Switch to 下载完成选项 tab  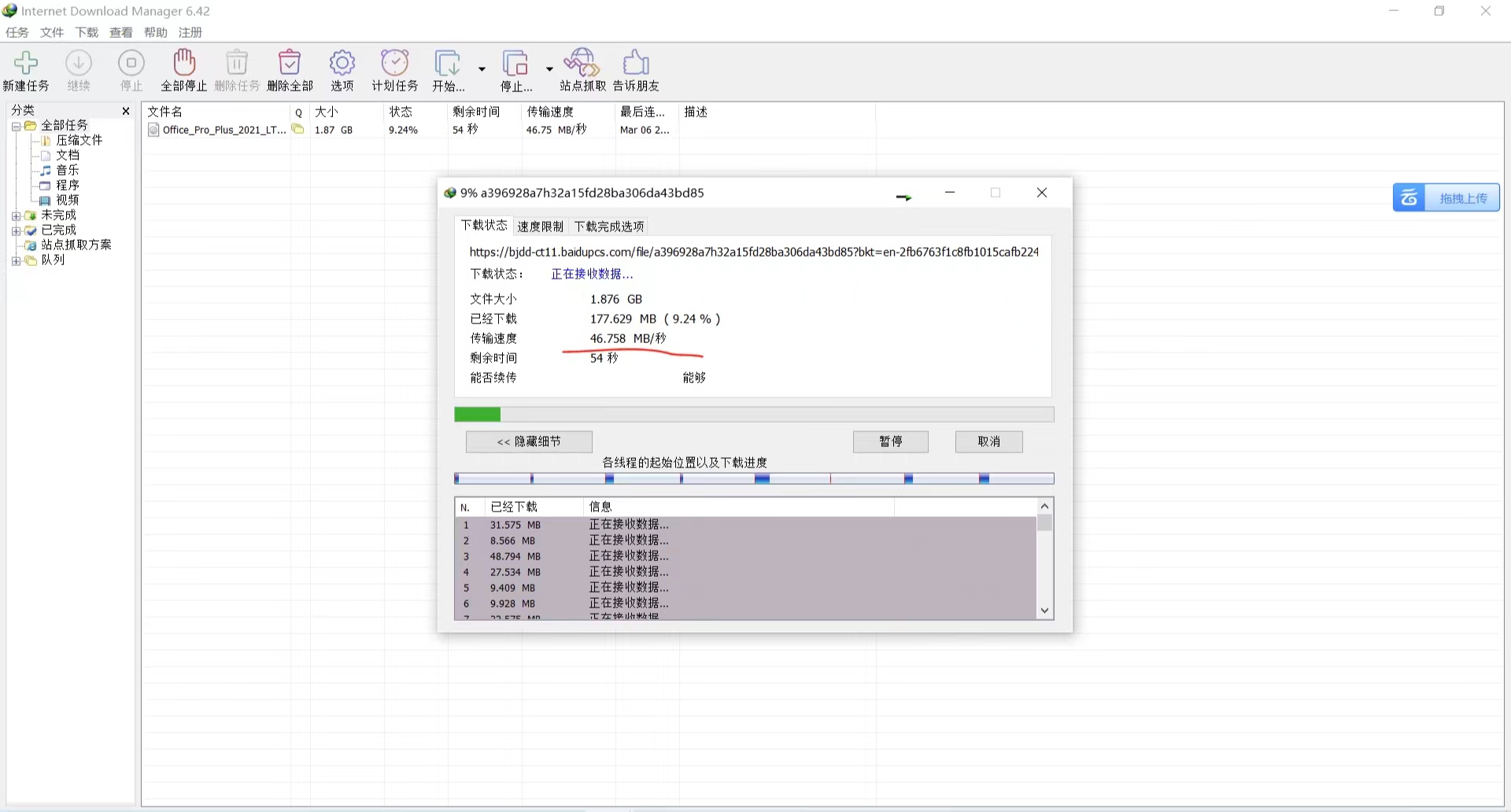point(609,227)
